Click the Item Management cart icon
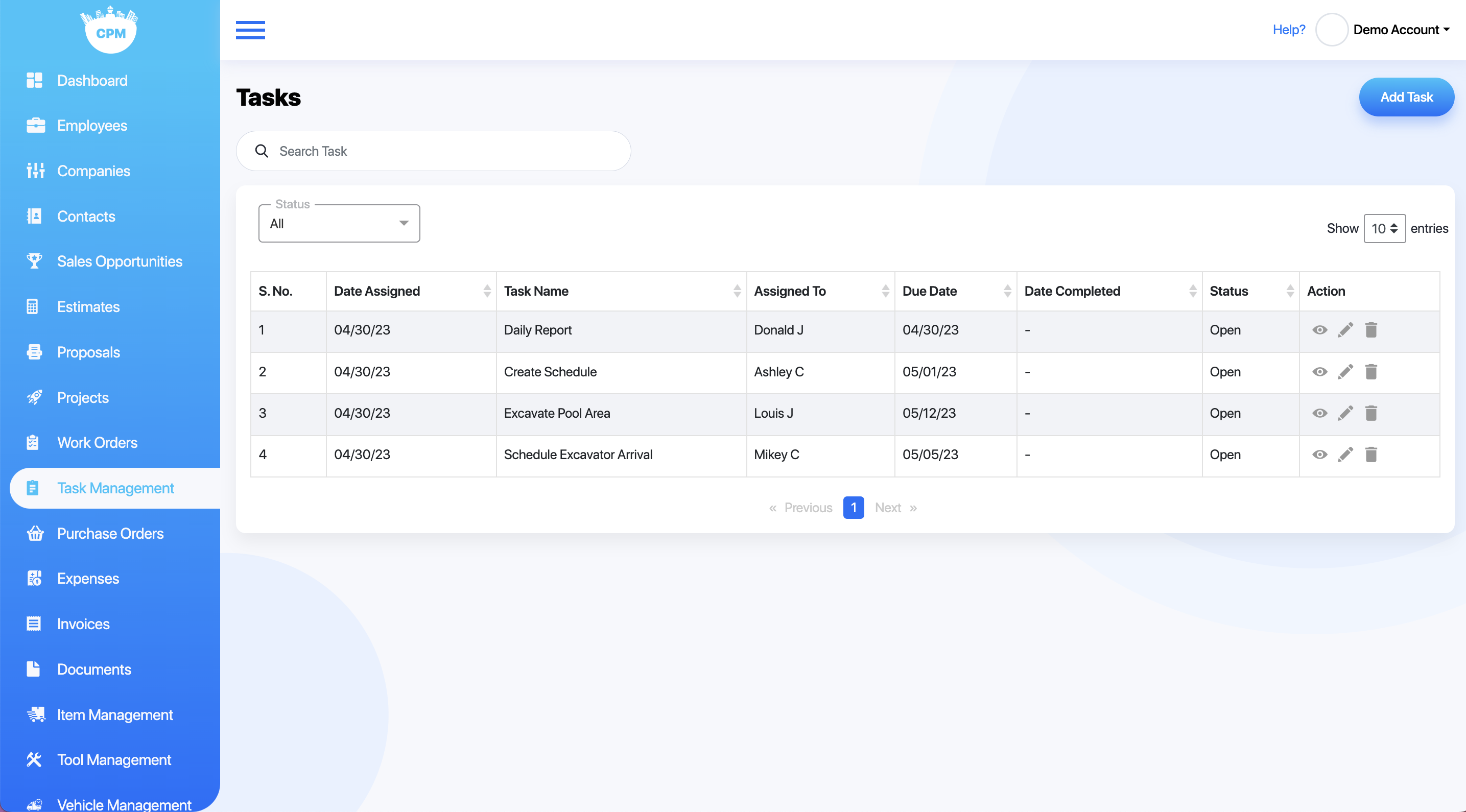This screenshot has width=1466, height=812. pos(36,714)
